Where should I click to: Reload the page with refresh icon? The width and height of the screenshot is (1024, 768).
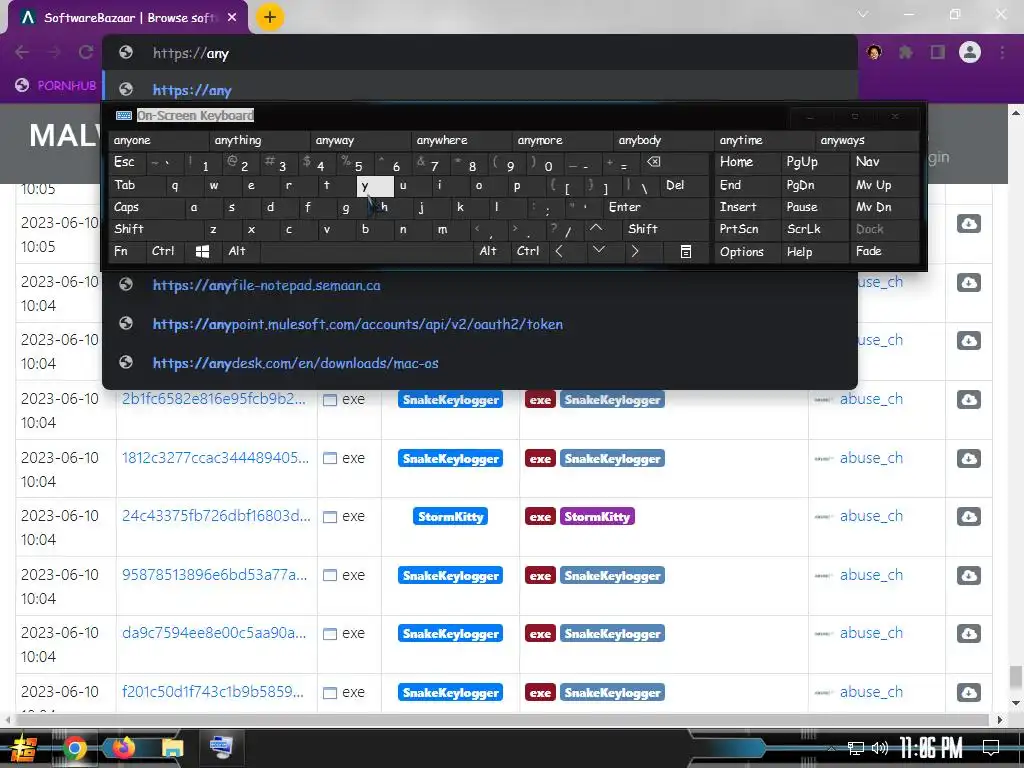coord(86,52)
